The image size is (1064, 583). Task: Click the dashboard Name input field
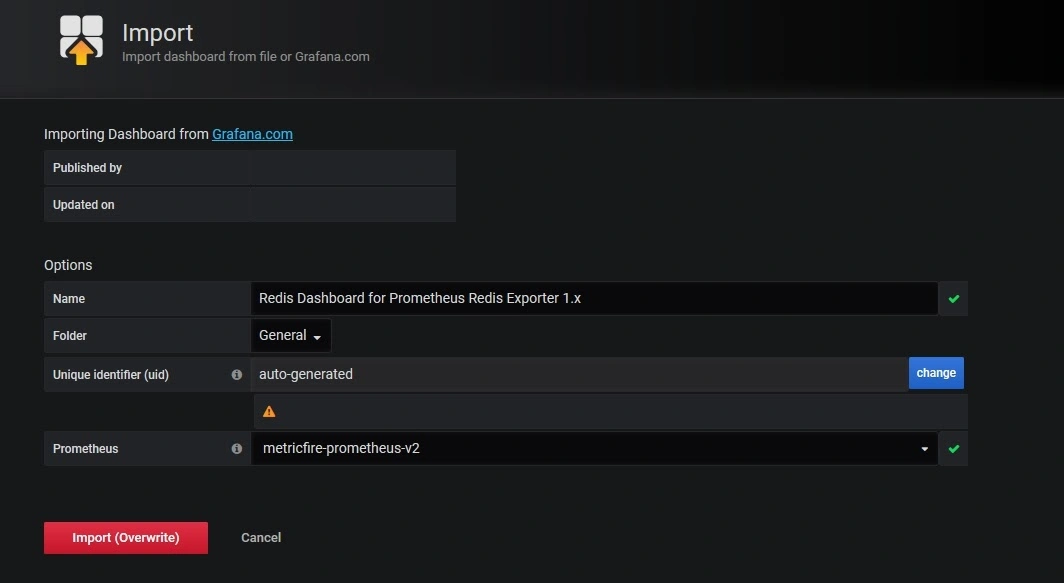(x=594, y=299)
